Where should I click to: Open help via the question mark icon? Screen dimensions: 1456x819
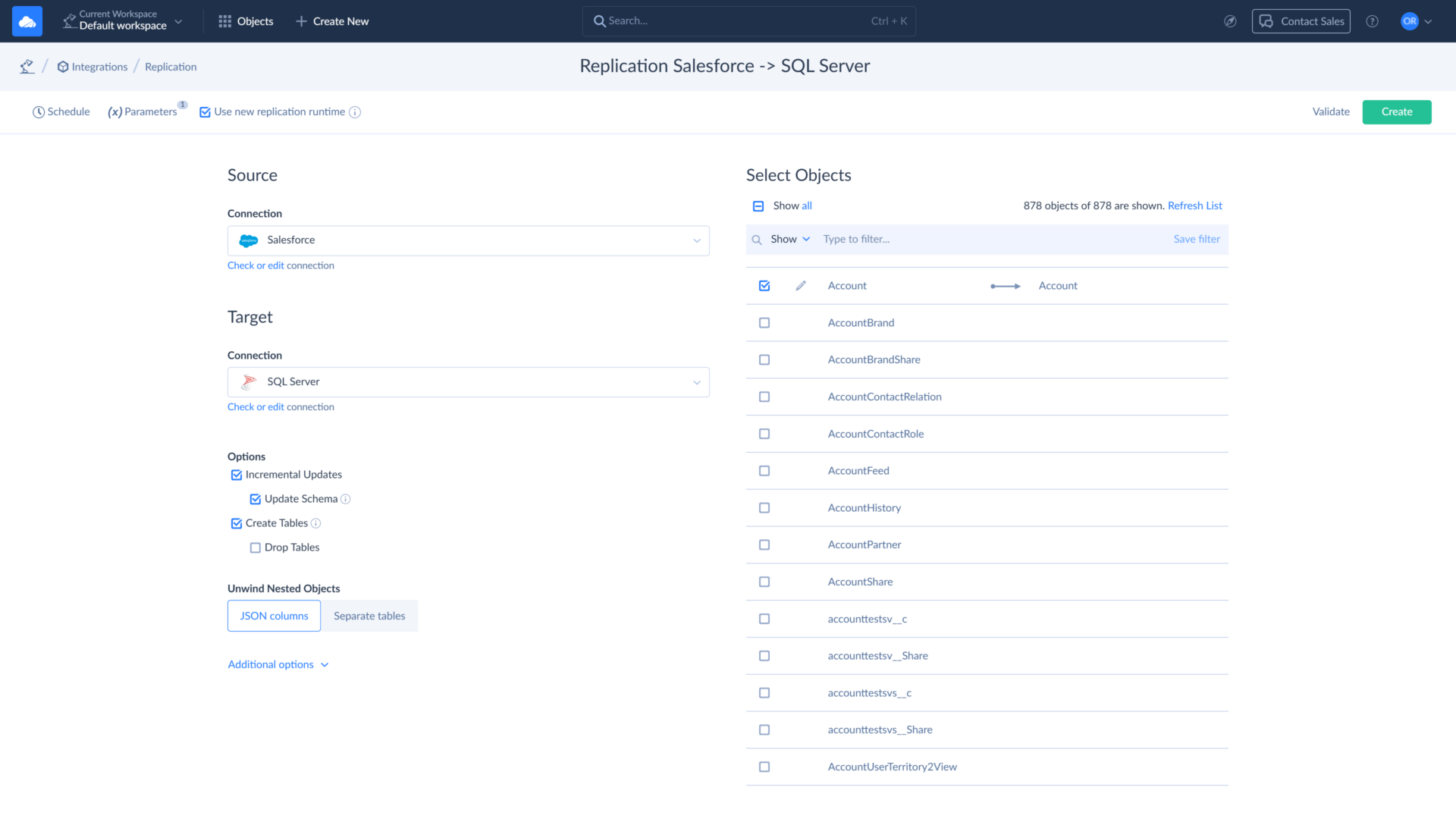point(1373,21)
